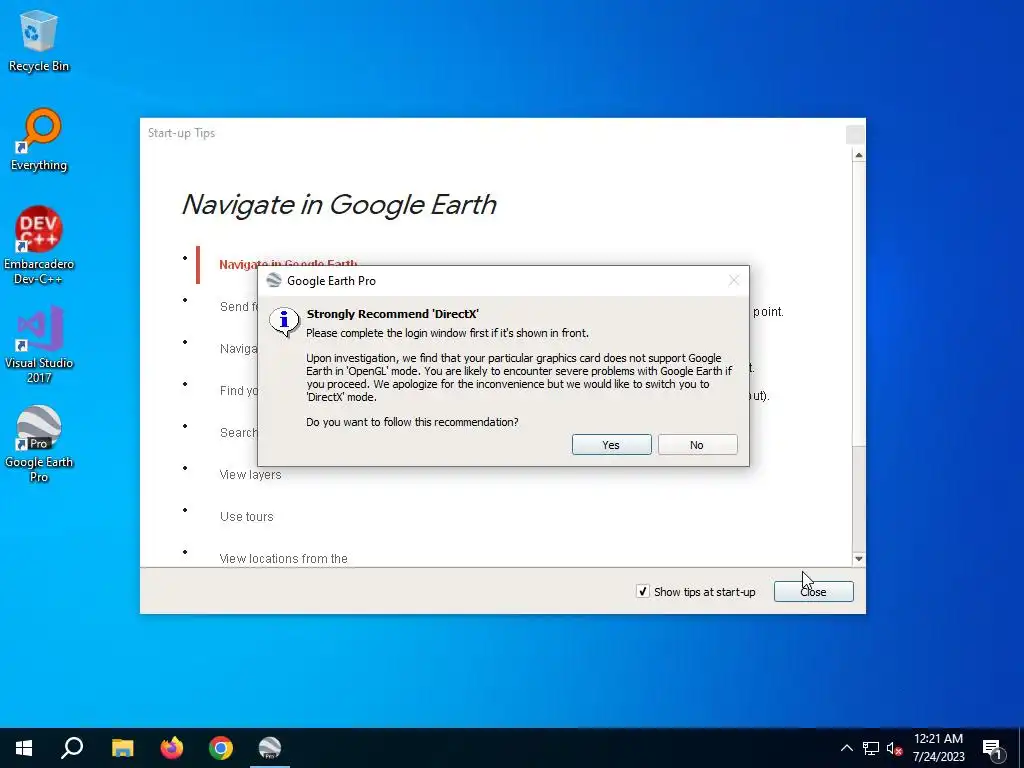This screenshot has width=1024, height=768.
Task: Select the Google Earth Pro desktop shortcut
Action: pos(39,444)
